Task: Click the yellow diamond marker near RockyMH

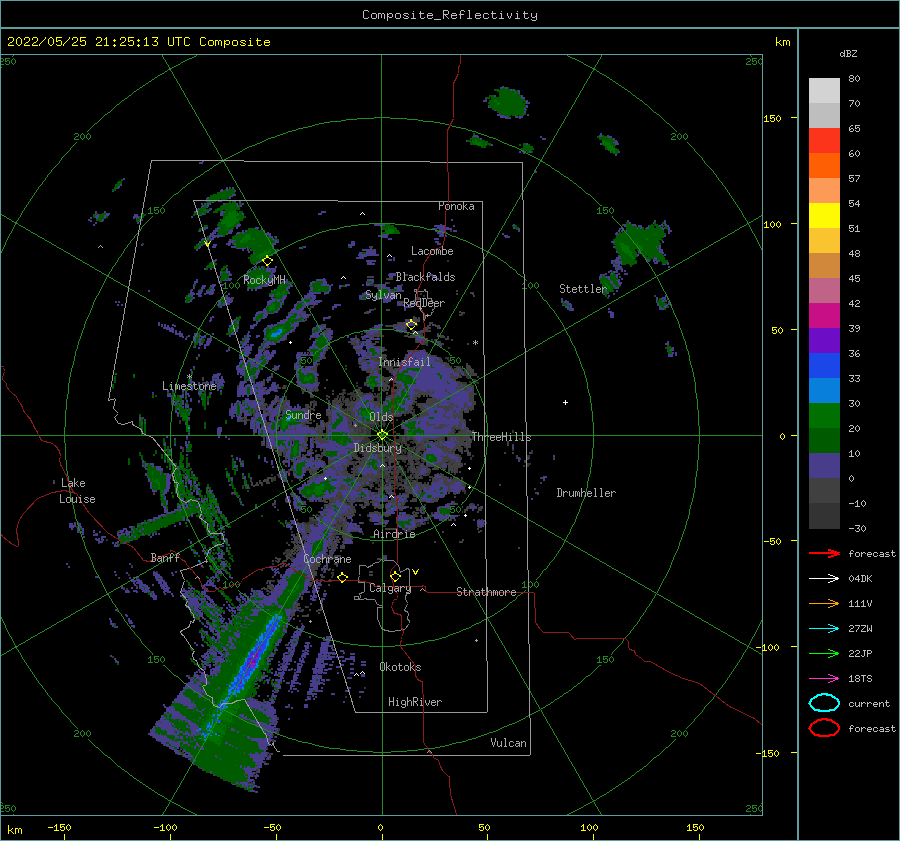Action: [267, 261]
